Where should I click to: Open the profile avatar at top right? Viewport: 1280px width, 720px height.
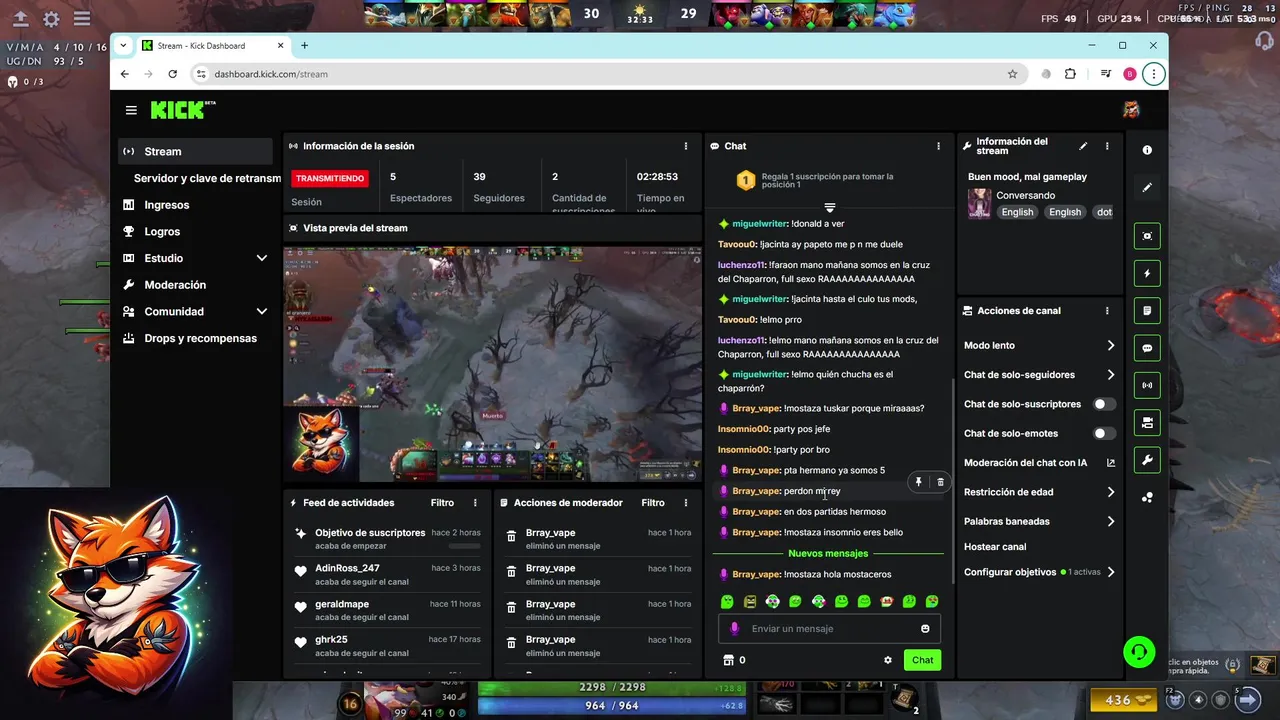point(1131,110)
